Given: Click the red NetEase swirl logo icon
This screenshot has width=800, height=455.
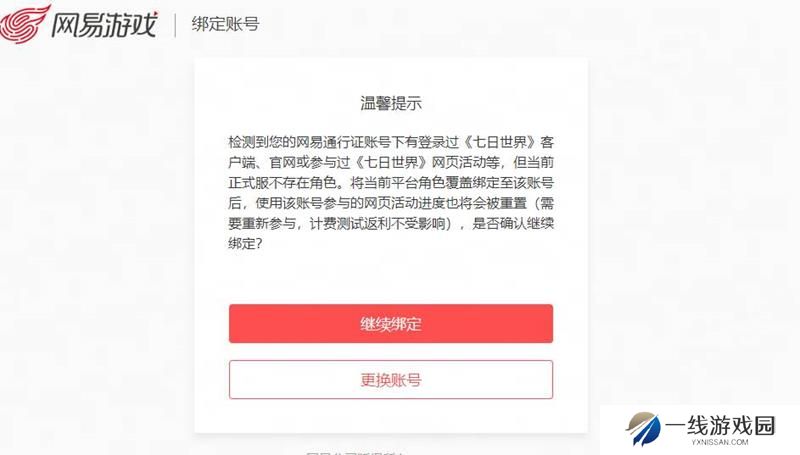Looking at the screenshot, I should (24, 23).
